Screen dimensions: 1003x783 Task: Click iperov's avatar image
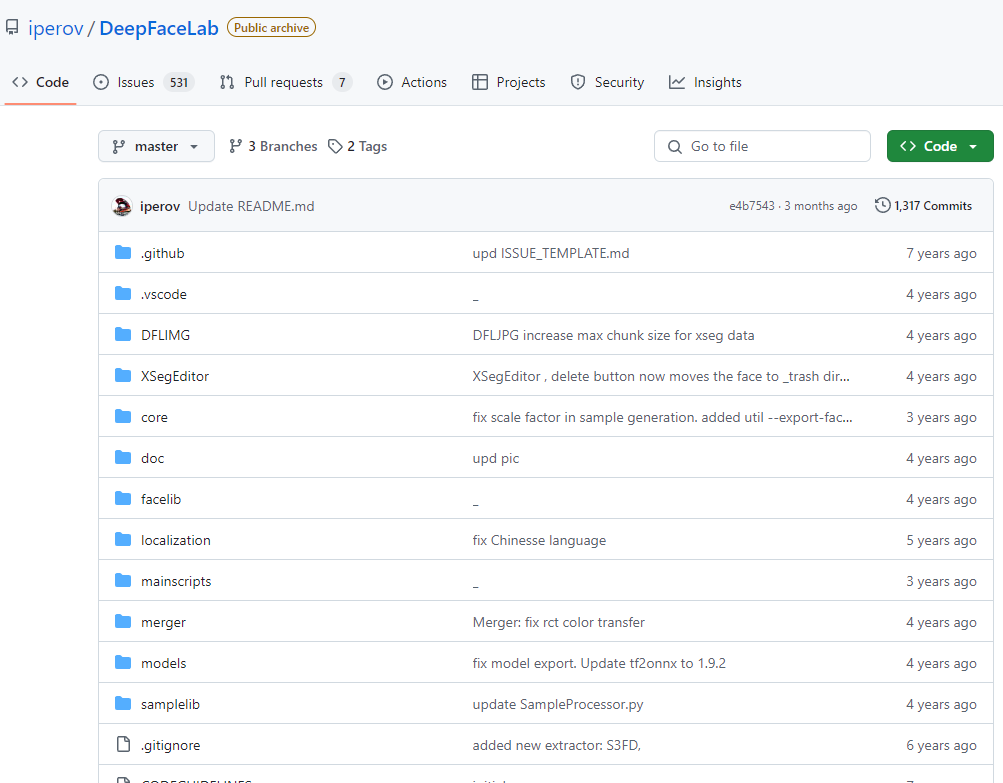point(122,206)
